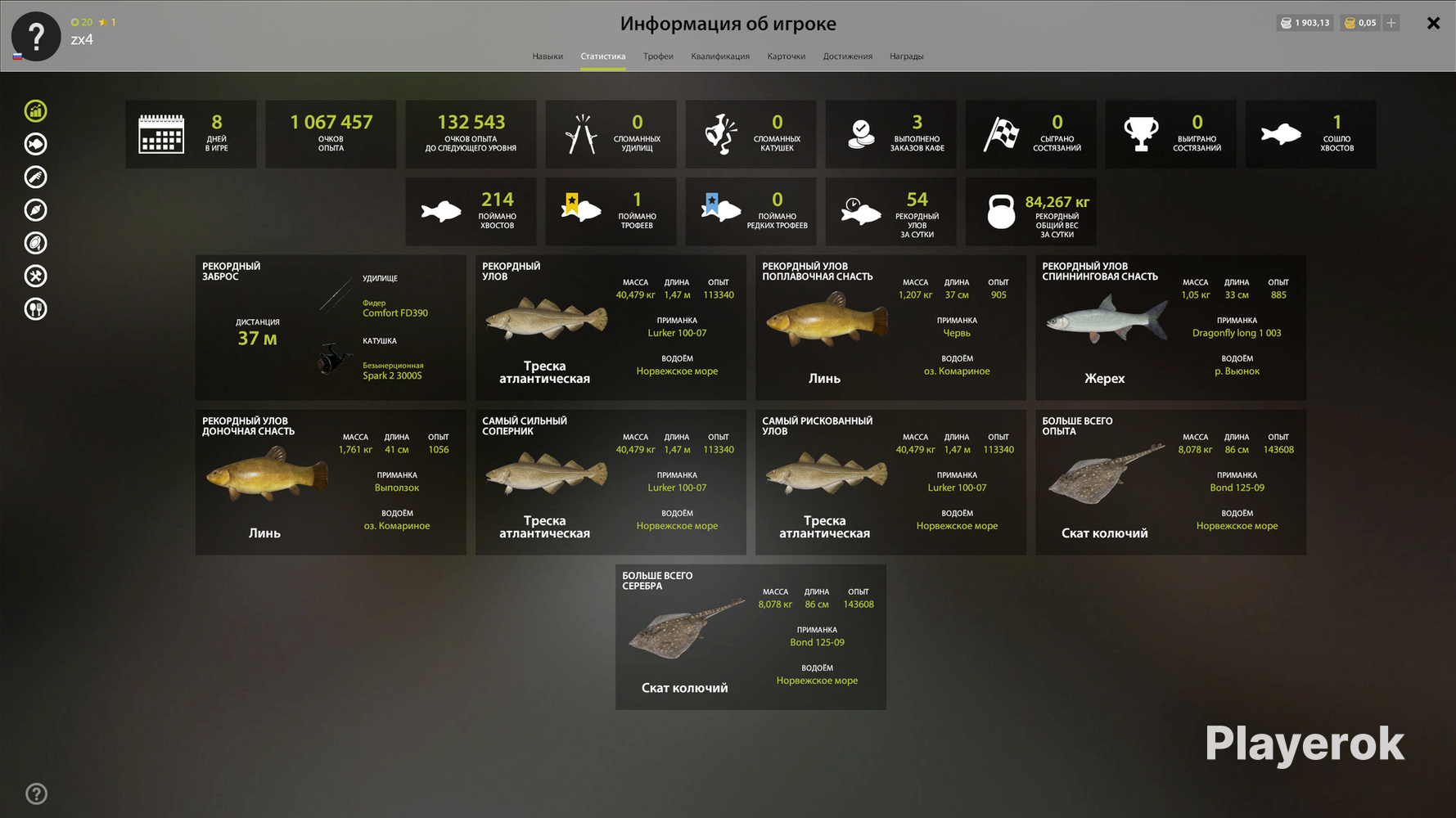Open the Достижения tab
Screen dimensions: 1456x818
point(848,56)
